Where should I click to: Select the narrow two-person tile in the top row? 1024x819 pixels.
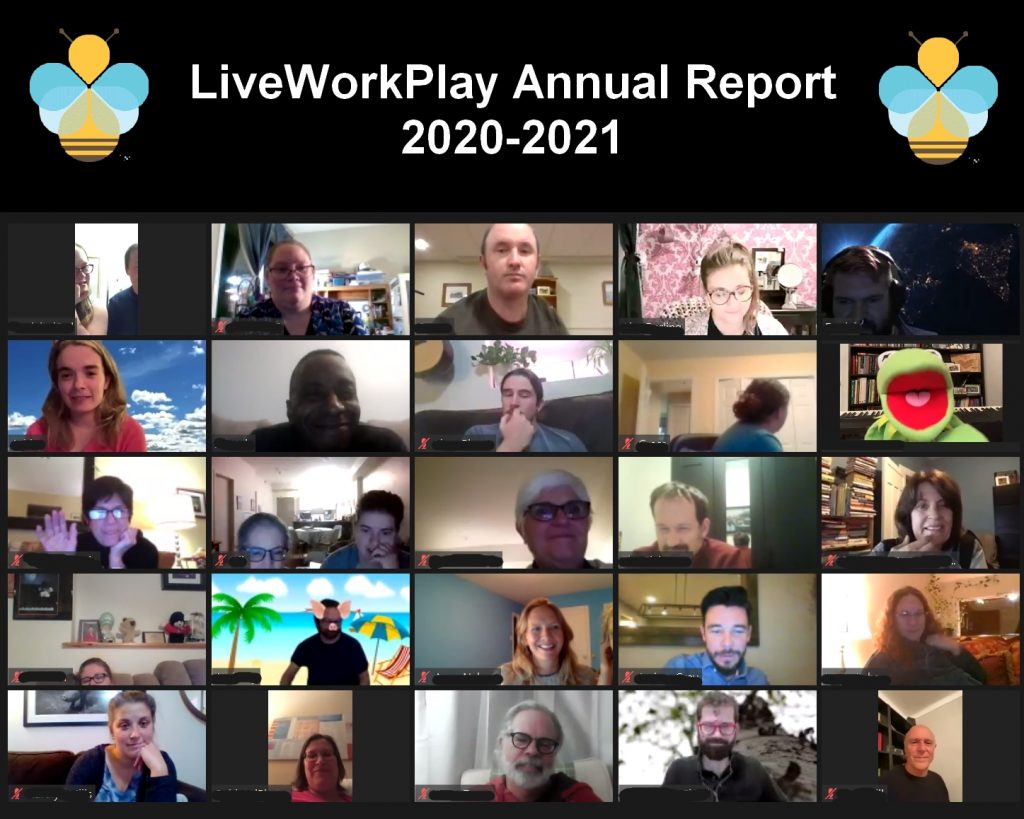coord(106,280)
